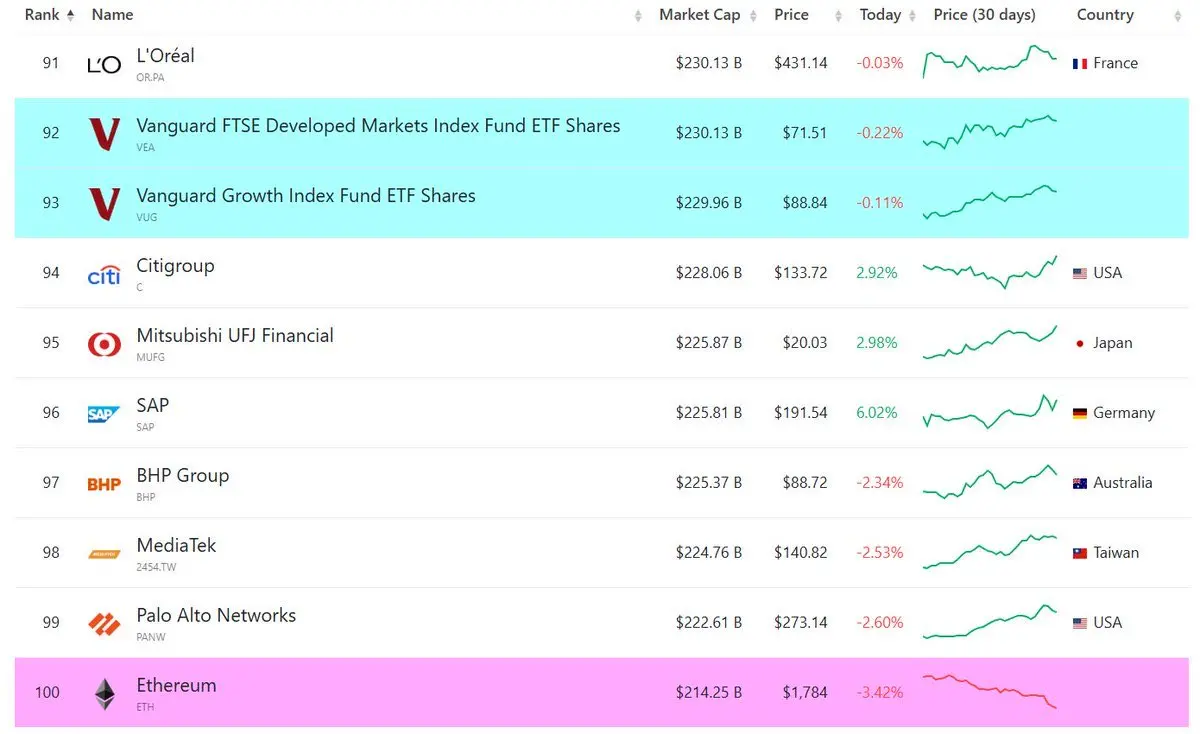Click the France flag next to L'Oréal
Screen dimensions: 1200x734
coord(1080,63)
